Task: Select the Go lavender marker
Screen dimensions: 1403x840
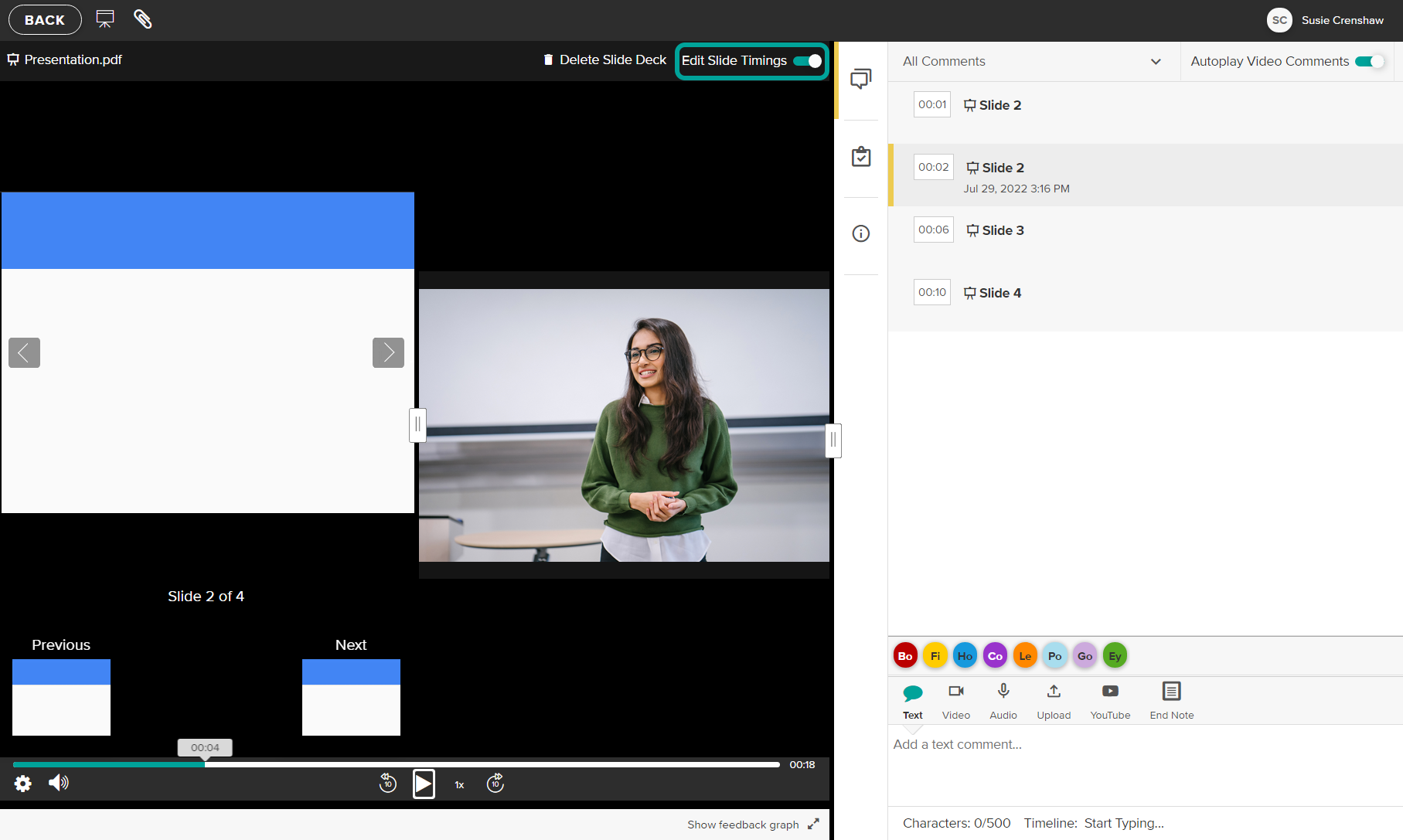Action: tap(1085, 655)
